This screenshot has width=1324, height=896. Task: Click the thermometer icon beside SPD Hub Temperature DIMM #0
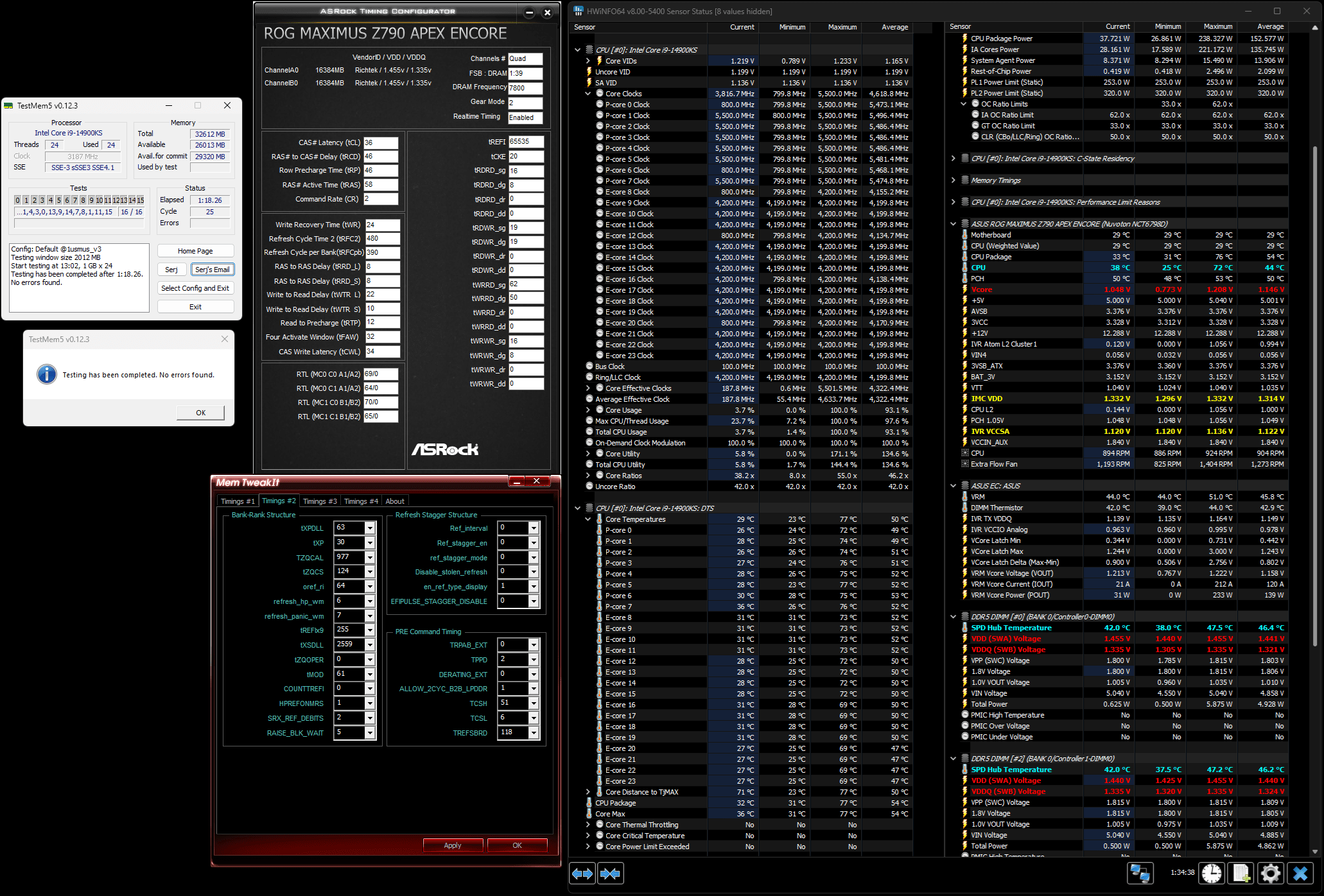click(964, 628)
